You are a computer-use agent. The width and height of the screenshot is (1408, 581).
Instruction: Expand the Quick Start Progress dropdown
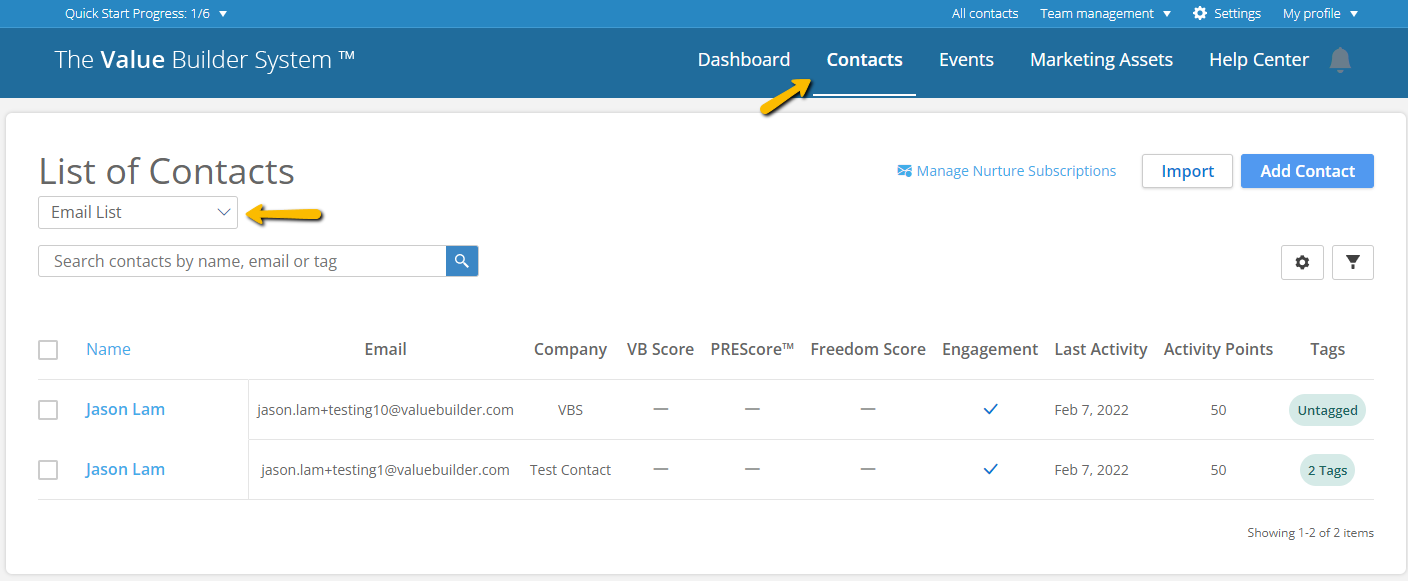coord(146,13)
